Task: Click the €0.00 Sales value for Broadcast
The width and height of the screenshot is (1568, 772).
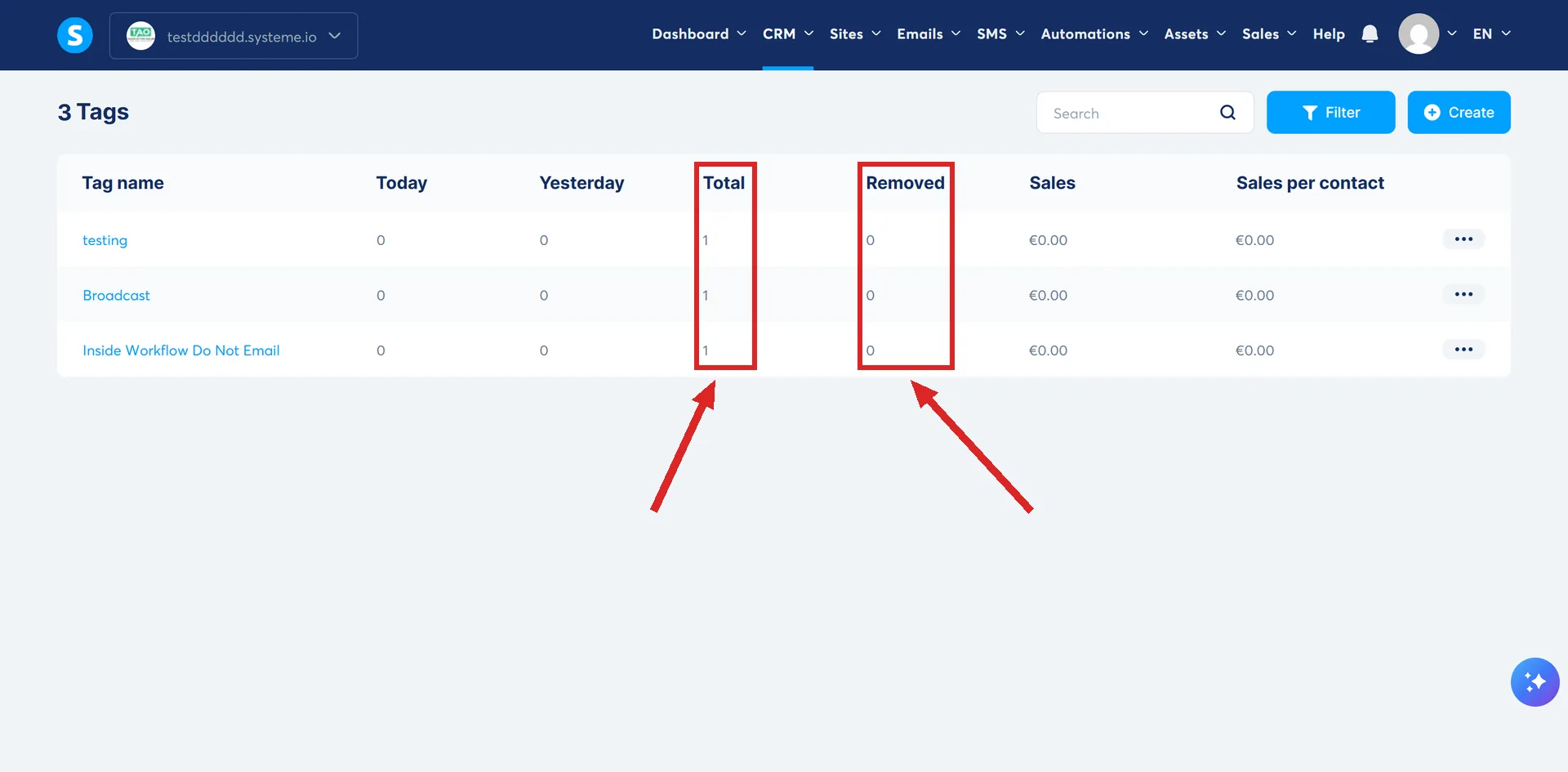Action: pyautogui.click(x=1048, y=295)
